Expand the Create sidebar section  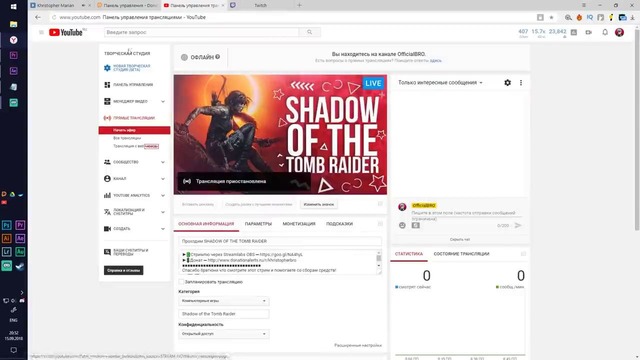pos(163,229)
